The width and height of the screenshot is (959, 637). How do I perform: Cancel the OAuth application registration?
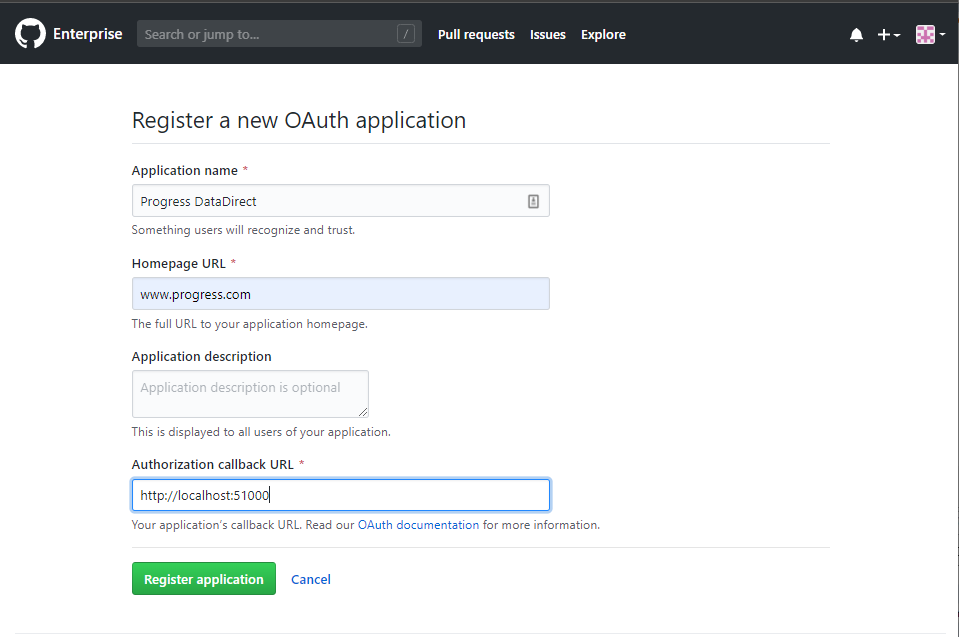(x=311, y=579)
